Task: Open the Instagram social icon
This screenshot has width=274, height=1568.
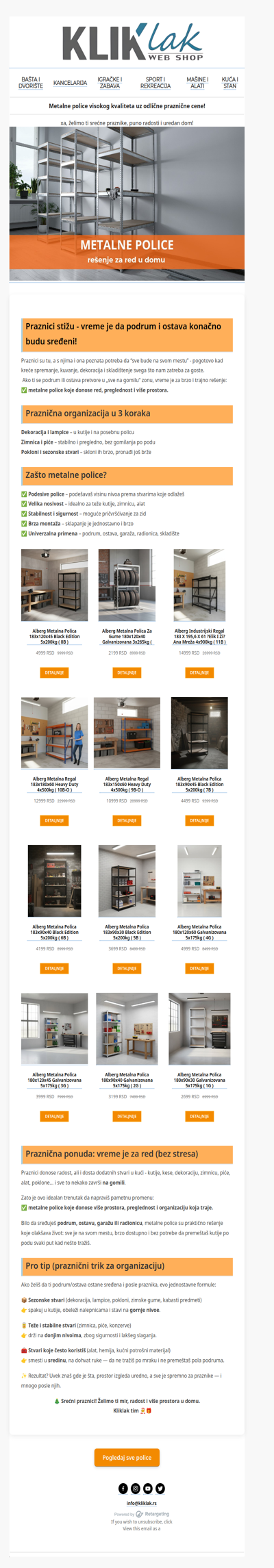Action: point(136,1489)
